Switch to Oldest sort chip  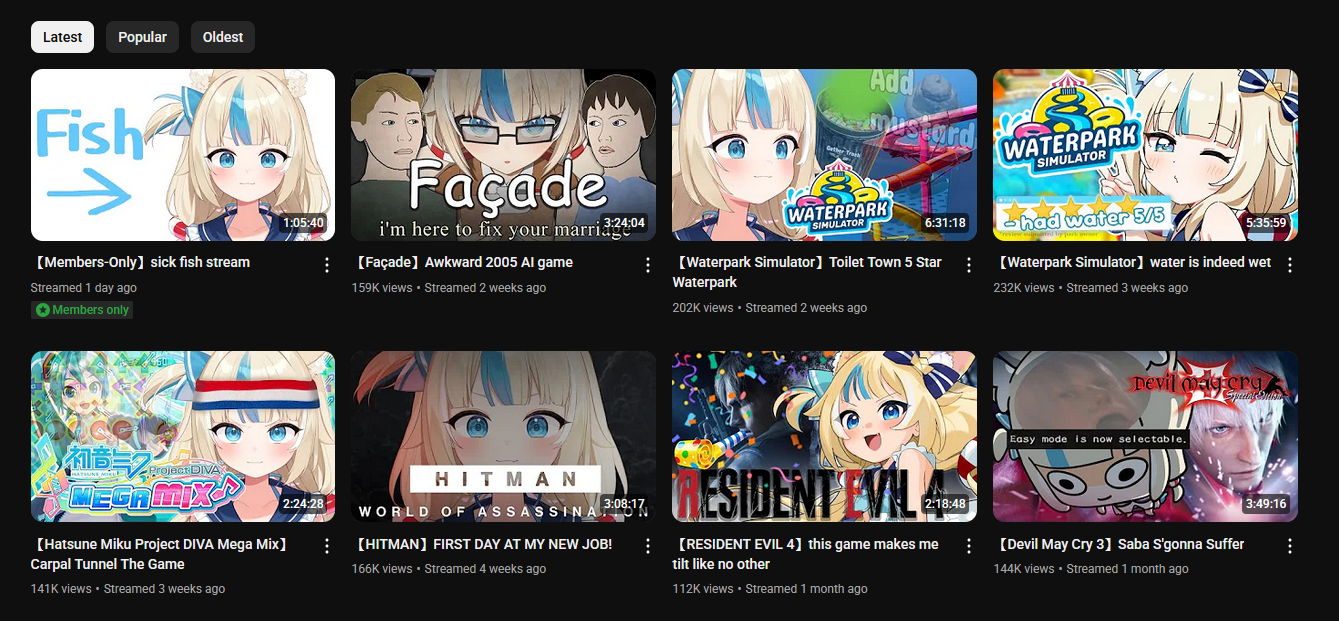pos(223,37)
